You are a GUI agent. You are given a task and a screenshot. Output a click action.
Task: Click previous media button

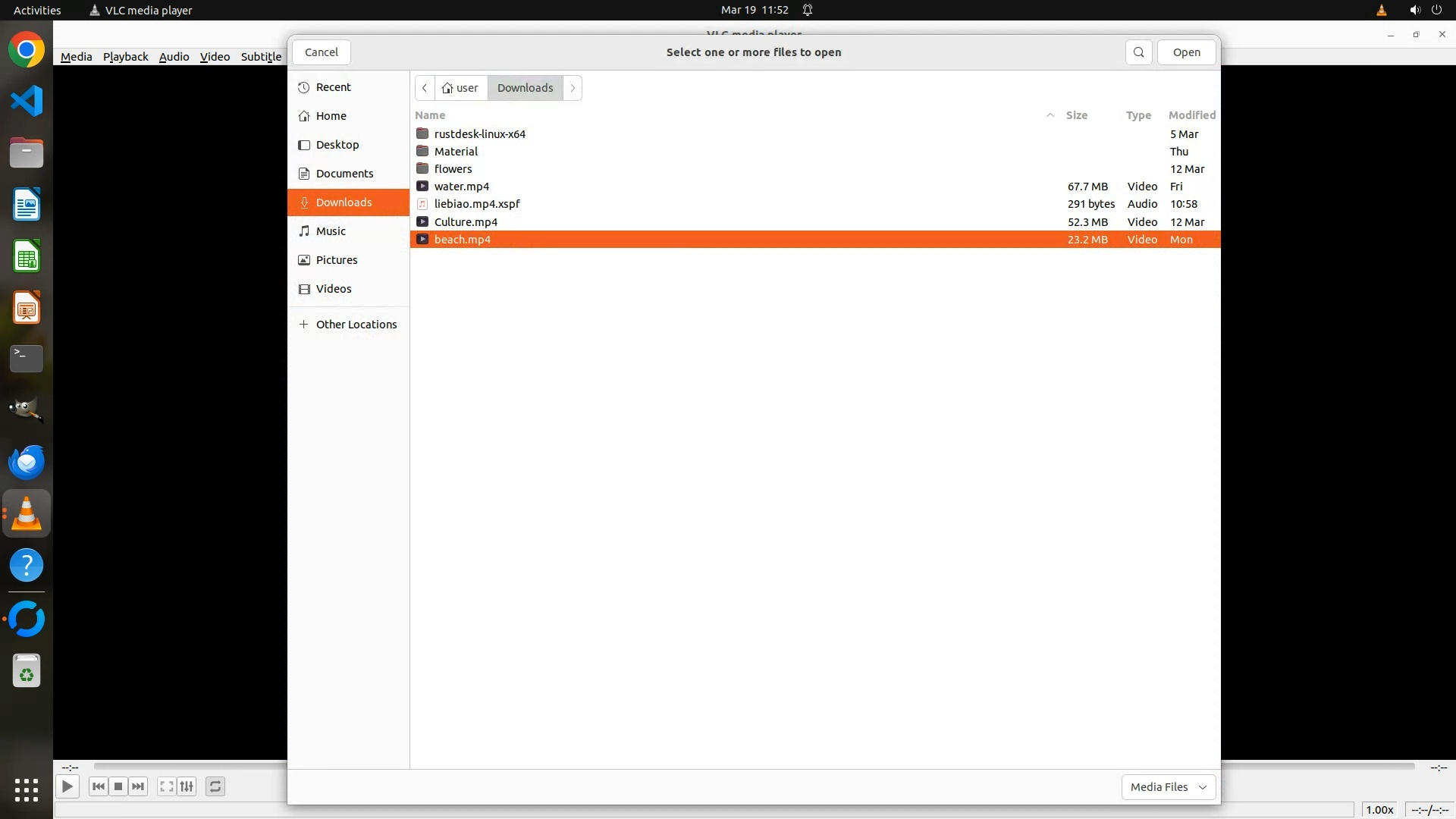click(x=98, y=786)
